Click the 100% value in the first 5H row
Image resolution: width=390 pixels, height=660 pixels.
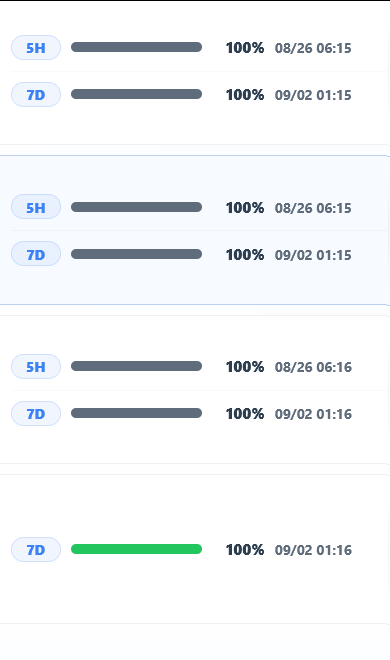coord(245,48)
